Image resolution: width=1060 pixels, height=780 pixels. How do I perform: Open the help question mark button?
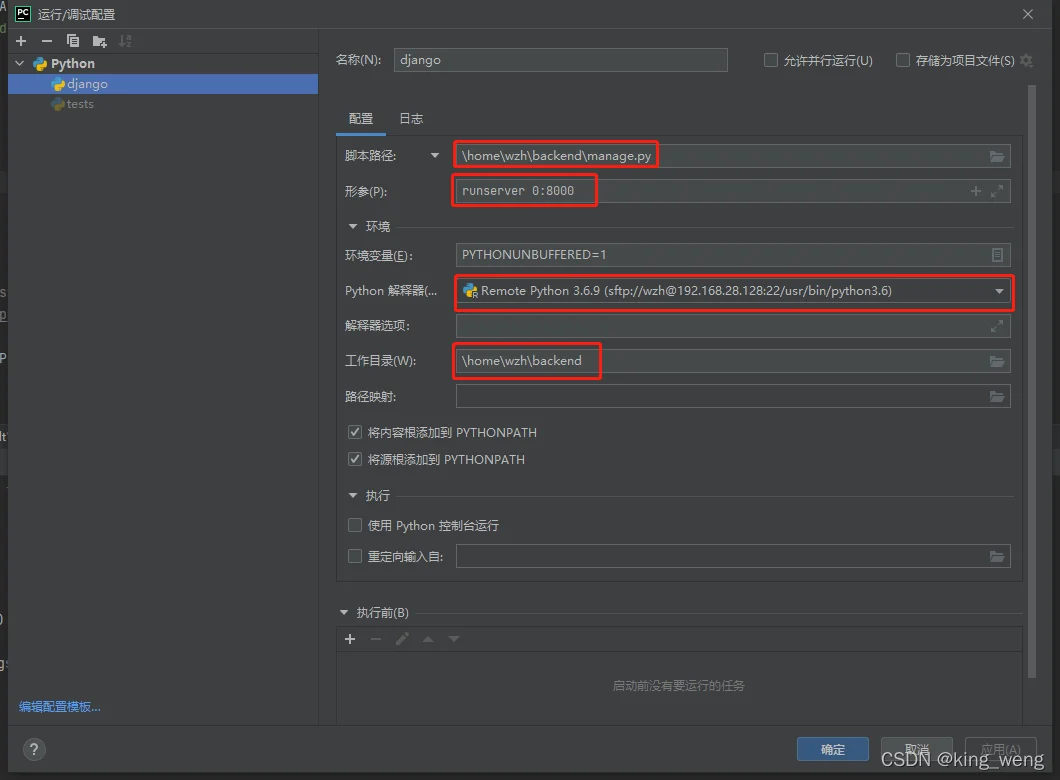34,749
